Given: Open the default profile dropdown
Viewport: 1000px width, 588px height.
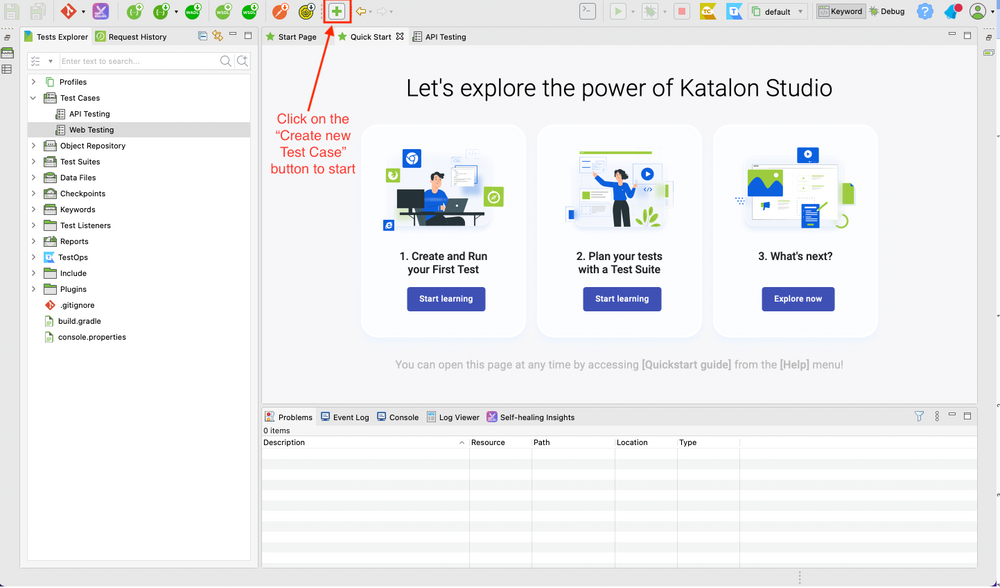Looking at the screenshot, I should pyautogui.click(x=778, y=11).
